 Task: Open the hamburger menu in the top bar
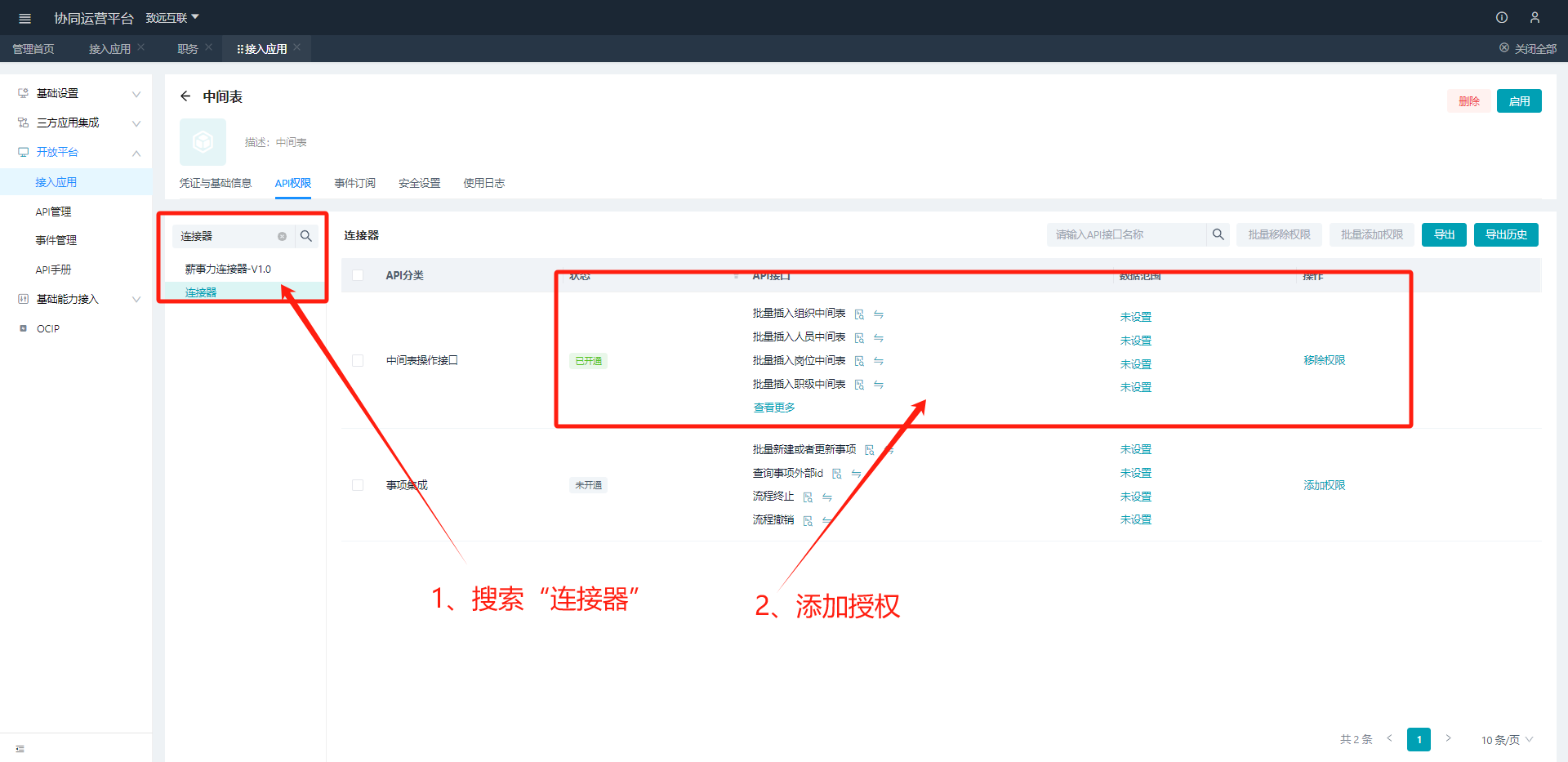(24, 18)
